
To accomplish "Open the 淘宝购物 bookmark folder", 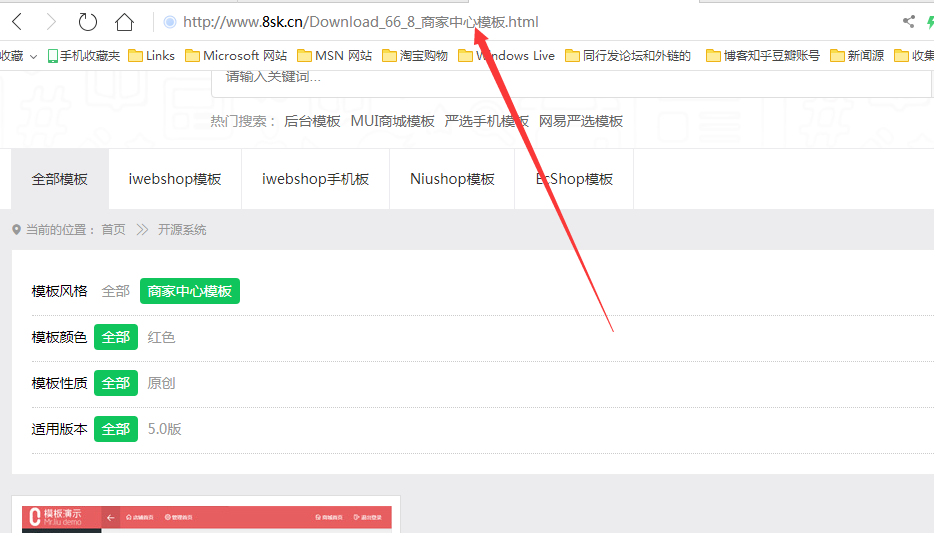I will coord(415,56).
